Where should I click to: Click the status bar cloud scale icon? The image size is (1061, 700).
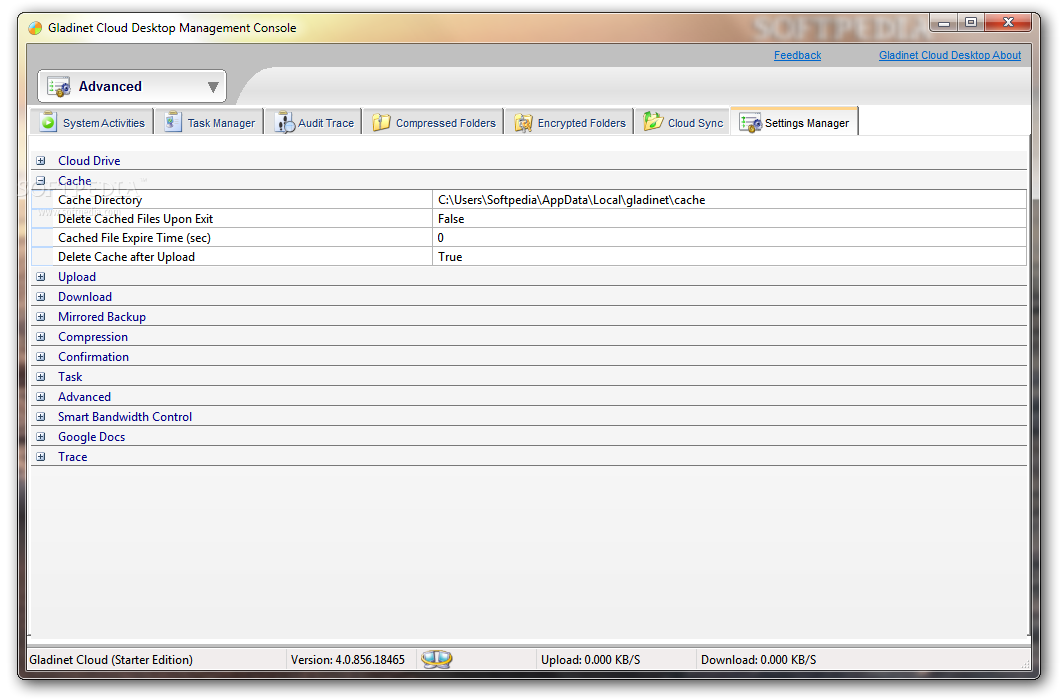click(436, 659)
